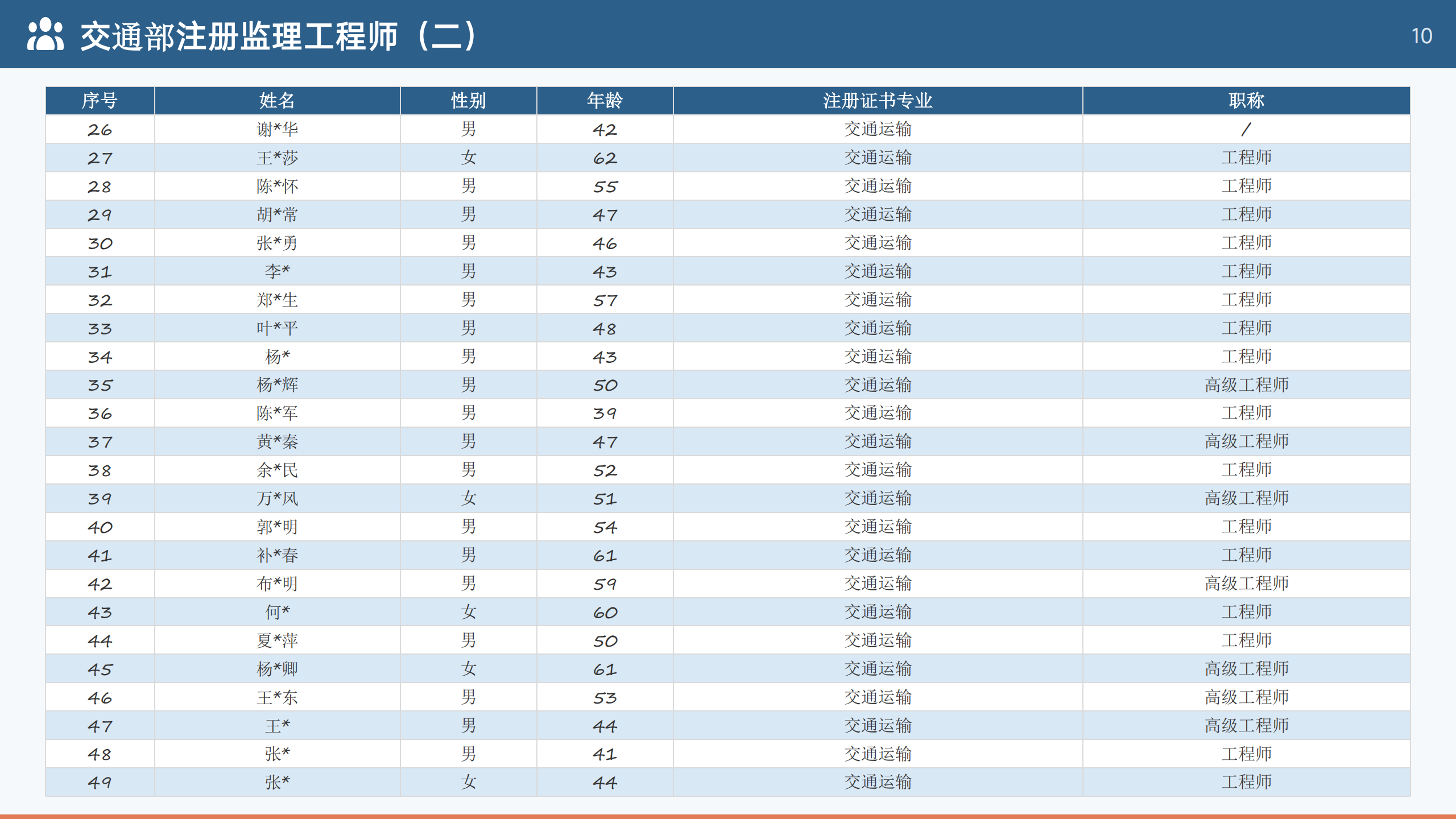Click the name cell 谢*华
The image size is (1456, 819).
(278, 129)
